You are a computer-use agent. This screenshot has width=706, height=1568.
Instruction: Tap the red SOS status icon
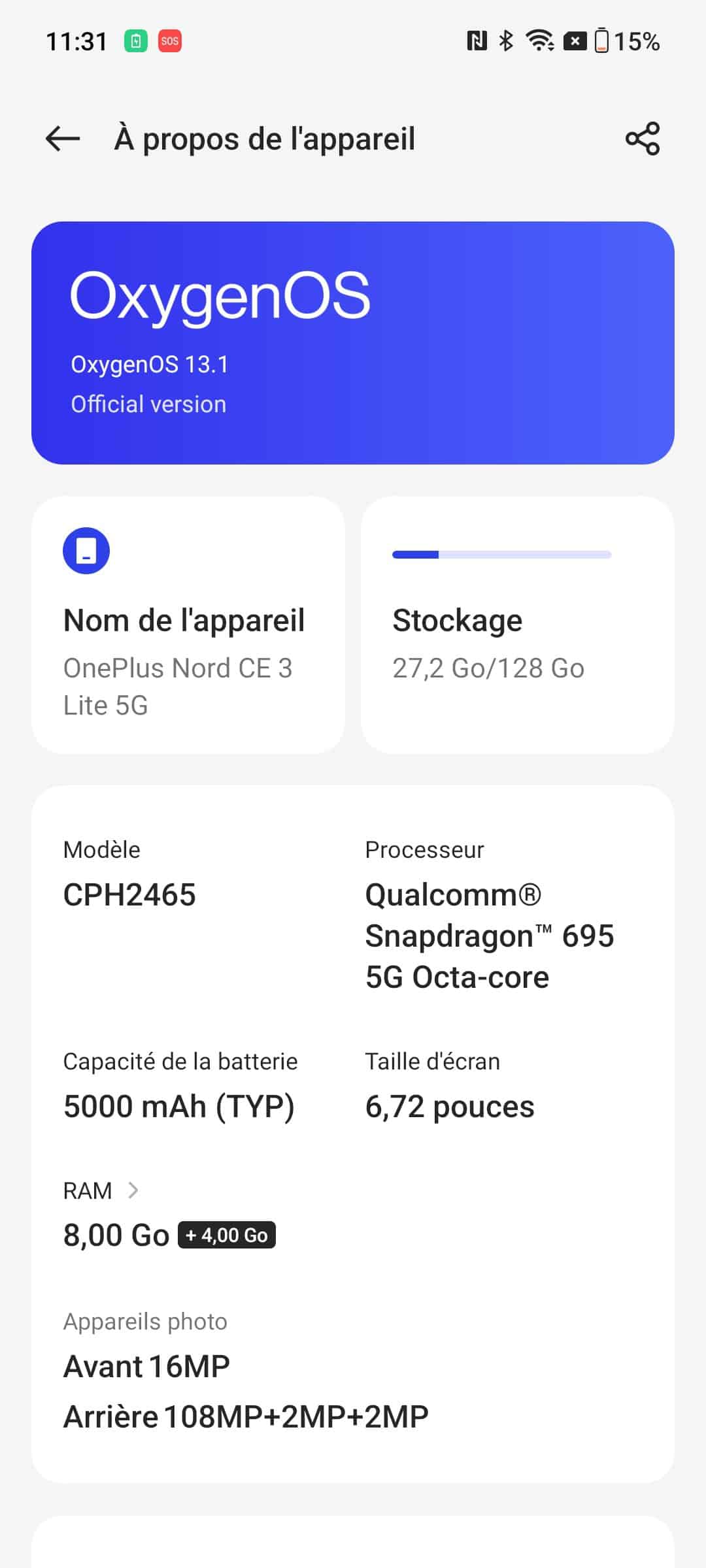point(169,41)
